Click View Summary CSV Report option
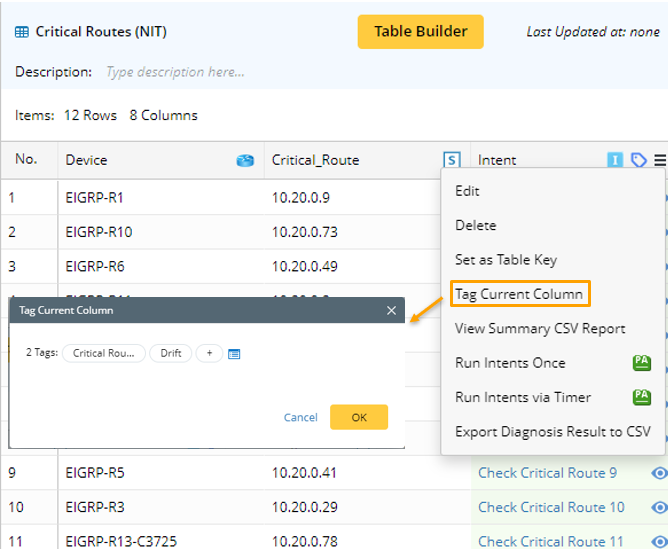 click(540, 328)
